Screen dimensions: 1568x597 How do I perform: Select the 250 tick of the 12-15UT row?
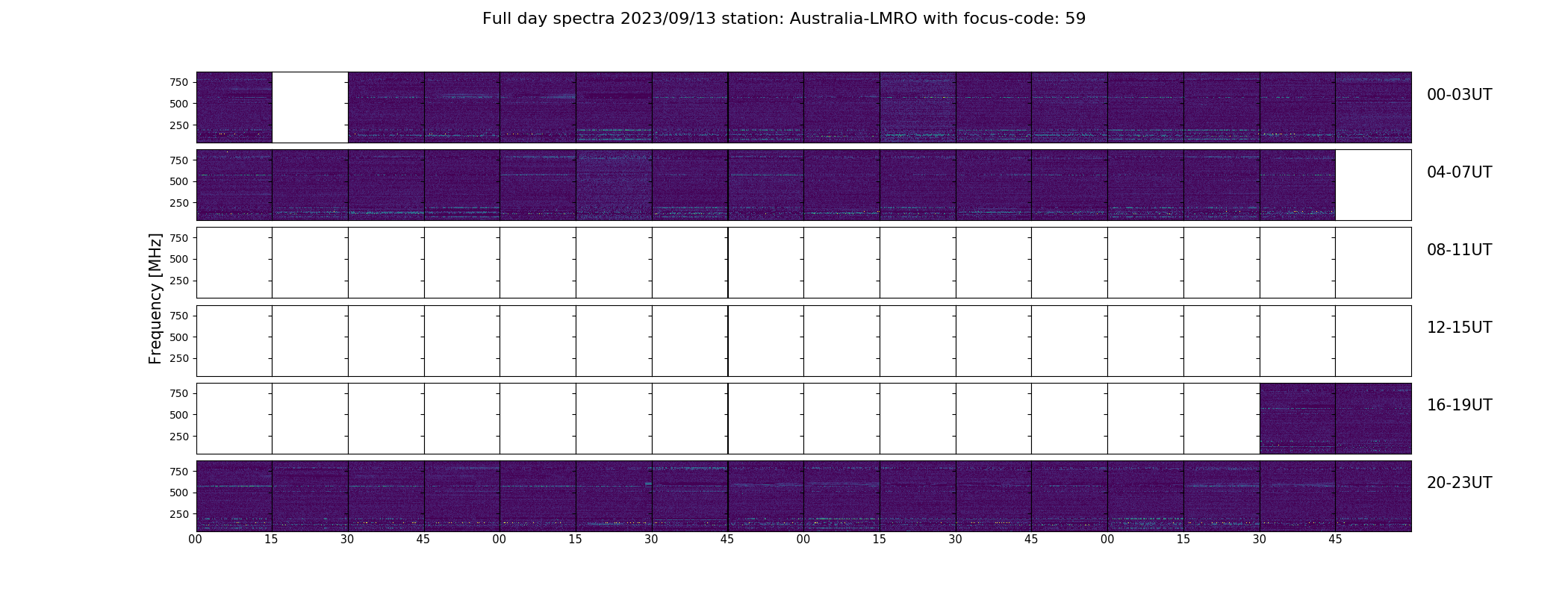[x=179, y=359]
